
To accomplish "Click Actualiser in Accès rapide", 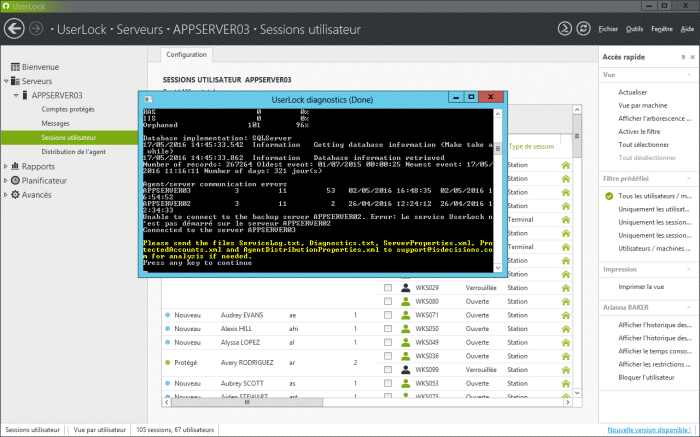I will [x=633, y=92].
